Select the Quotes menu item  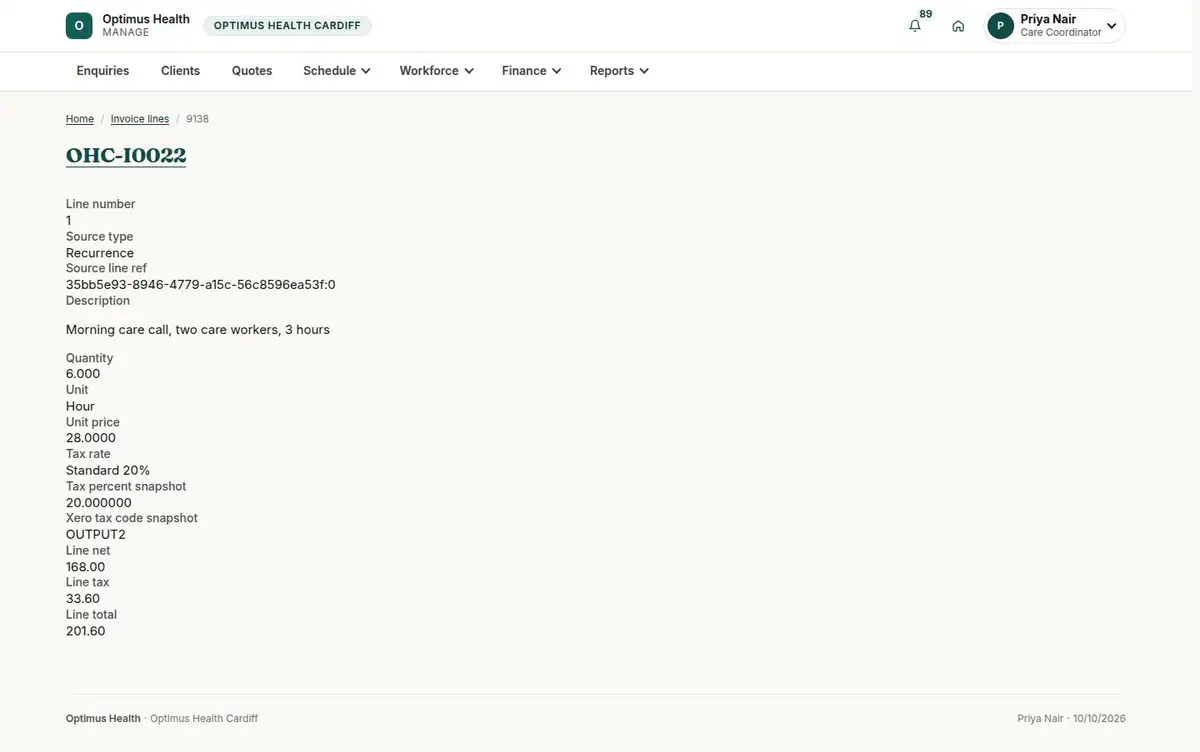point(252,71)
